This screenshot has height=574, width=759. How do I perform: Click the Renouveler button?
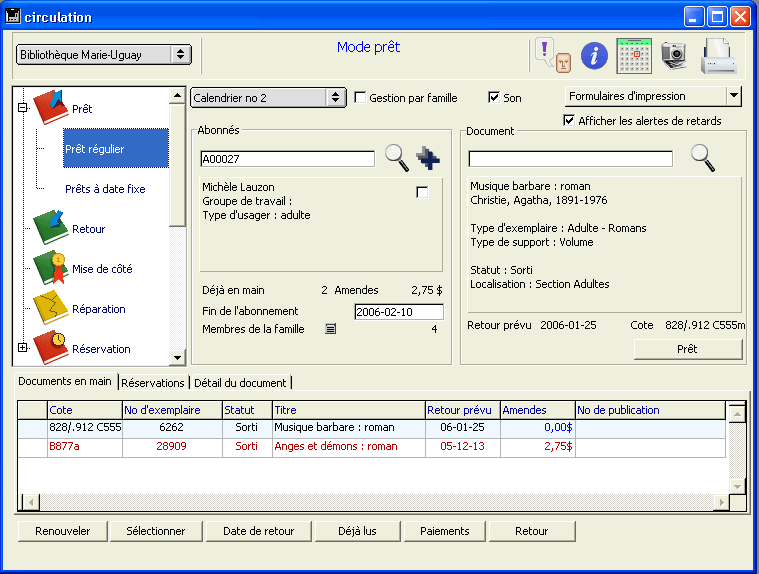click(62, 531)
